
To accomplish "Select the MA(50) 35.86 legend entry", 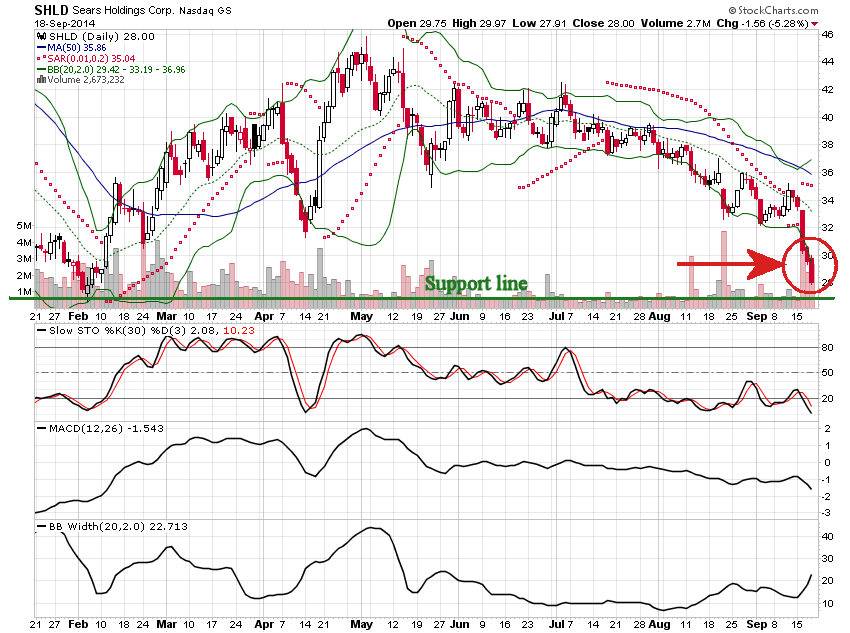I will 76,48.
